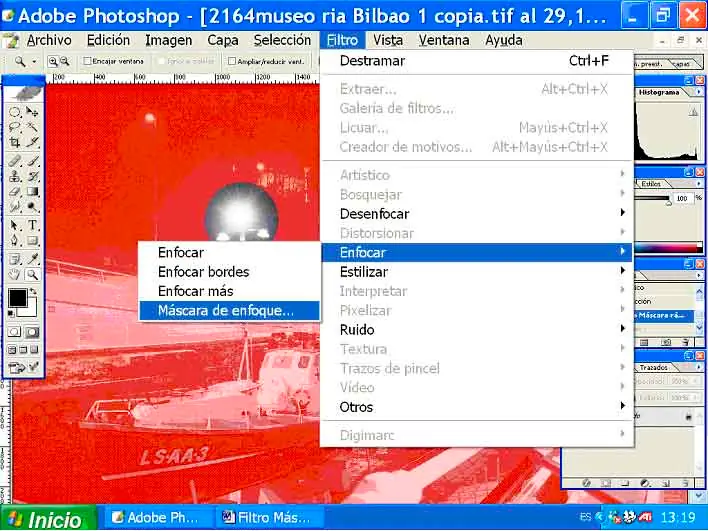Switch to standard screen mode
The image size is (708, 531).
click(12, 349)
